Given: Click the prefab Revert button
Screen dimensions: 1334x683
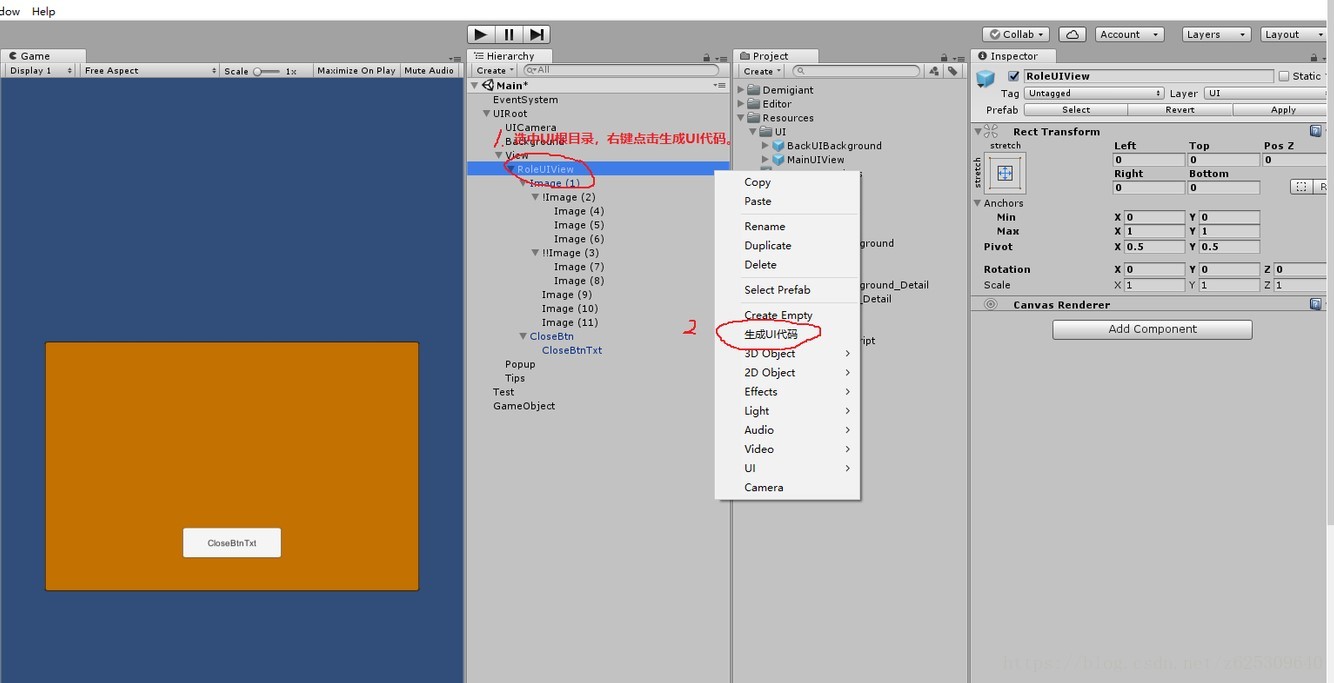Looking at the screenshot, I should click(1180, 110).
